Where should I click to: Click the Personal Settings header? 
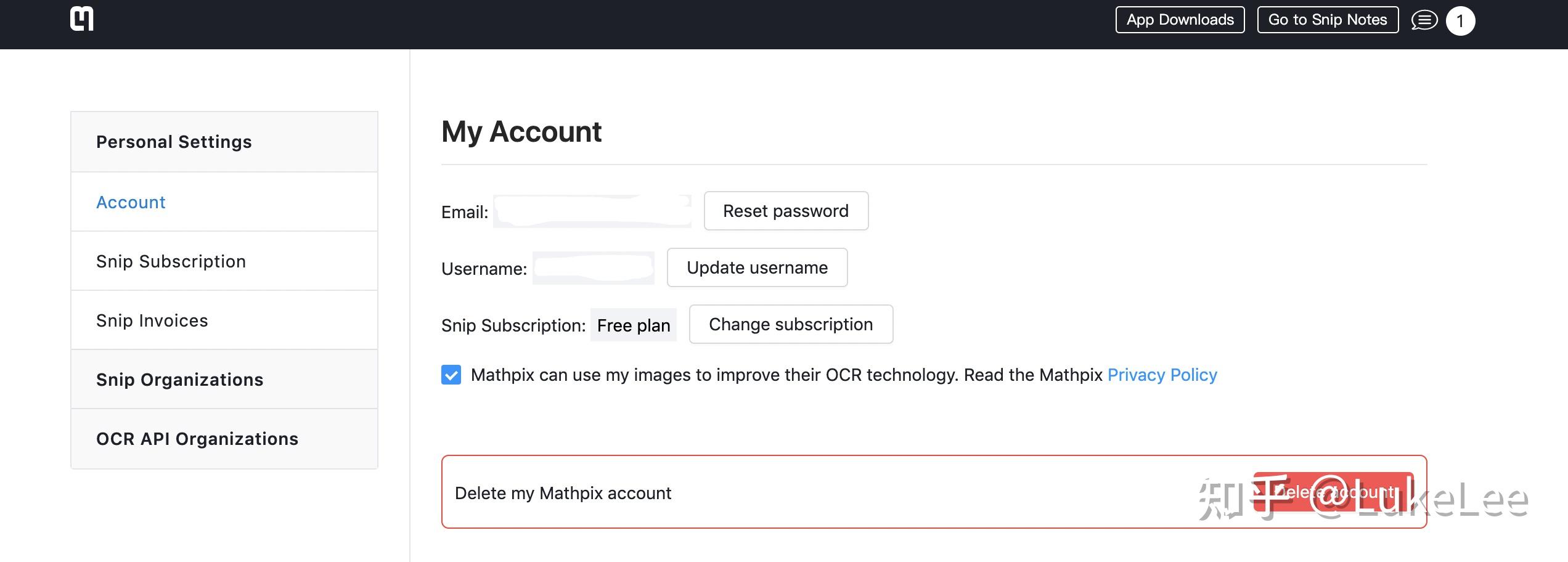(x=174, y=142)
